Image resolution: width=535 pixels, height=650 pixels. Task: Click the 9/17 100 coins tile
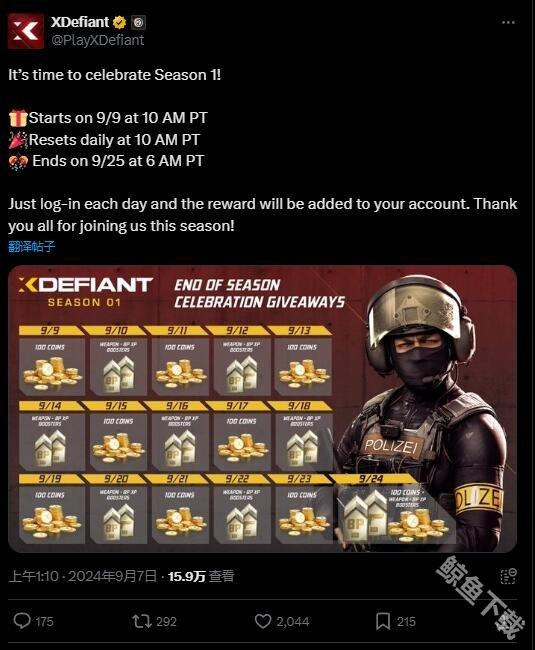coord(242,435)
